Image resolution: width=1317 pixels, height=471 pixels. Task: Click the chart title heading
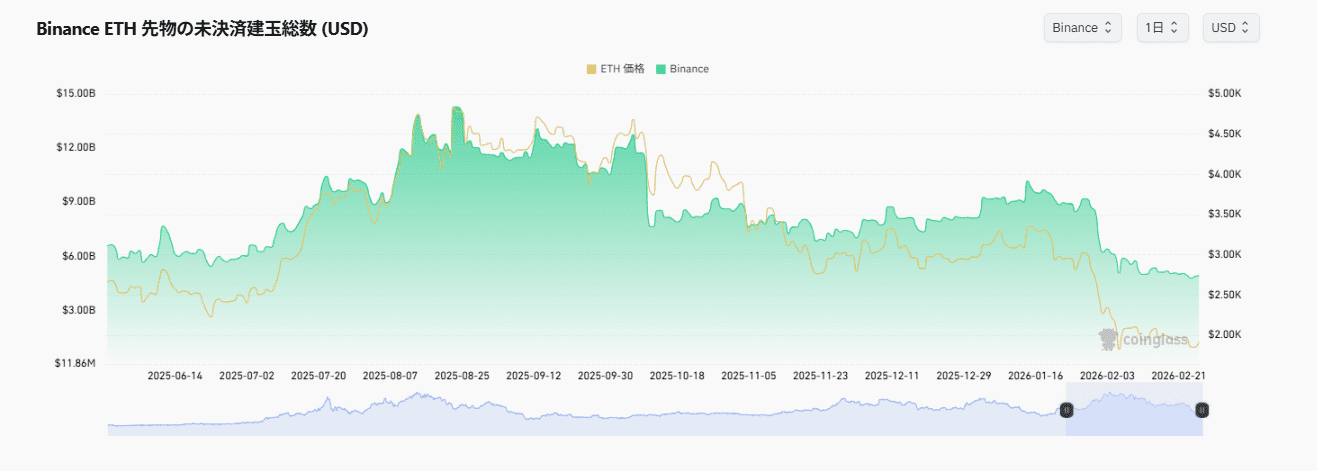tap(202, 29)
